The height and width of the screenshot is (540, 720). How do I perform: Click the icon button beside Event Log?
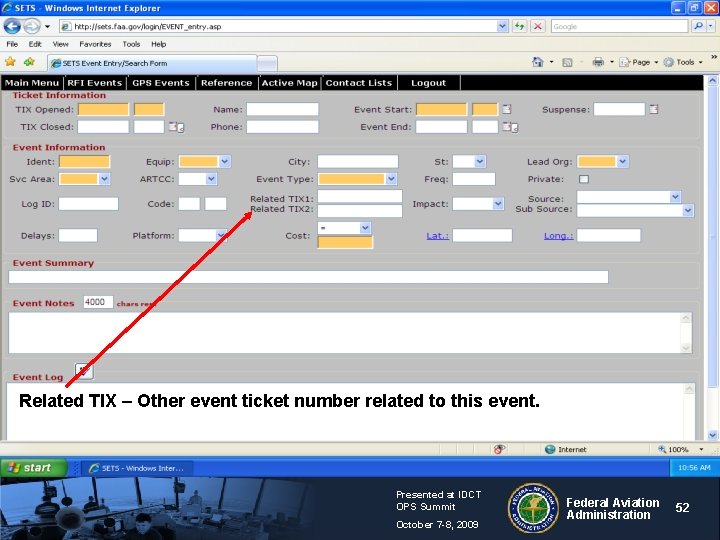[x=84, y=371]
